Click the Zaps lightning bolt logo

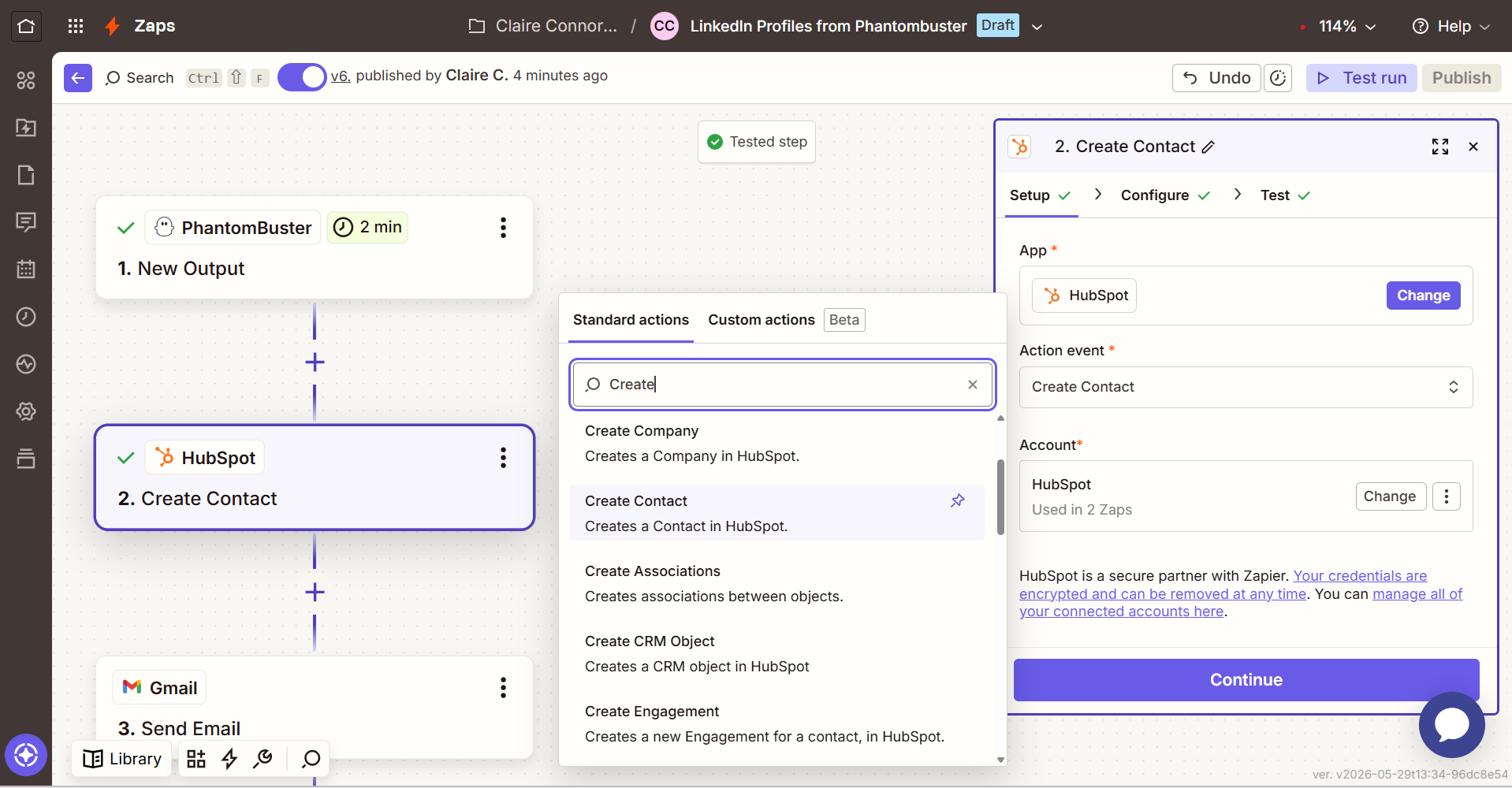(x=113, y=26)
